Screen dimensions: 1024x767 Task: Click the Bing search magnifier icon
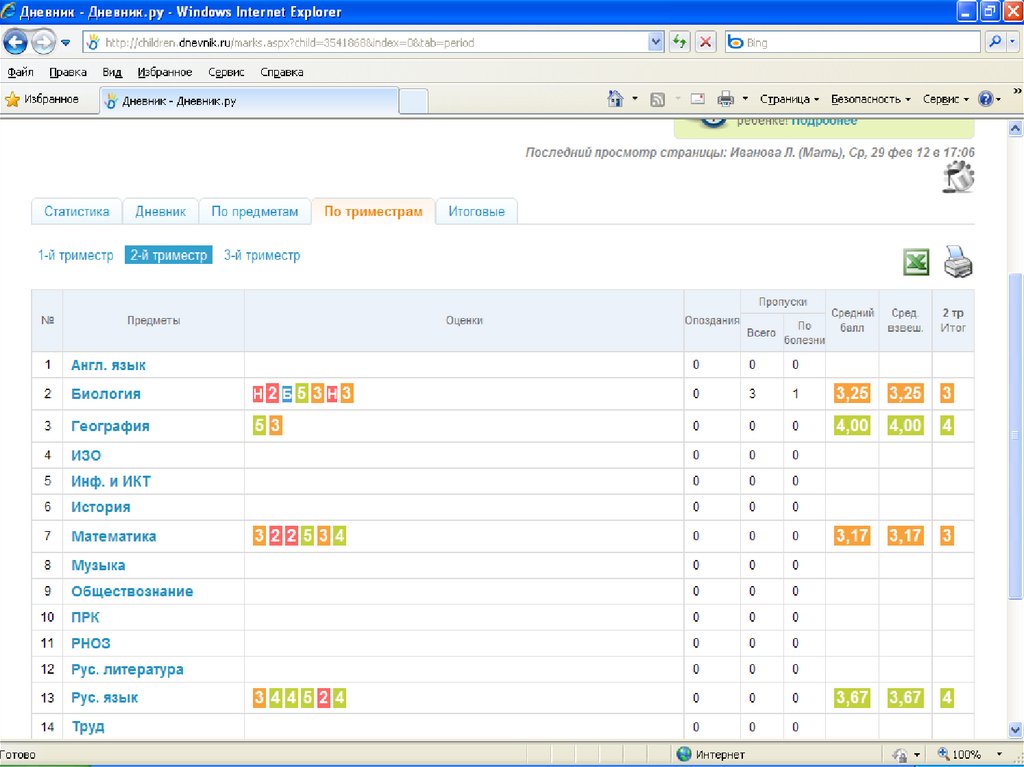995,42
